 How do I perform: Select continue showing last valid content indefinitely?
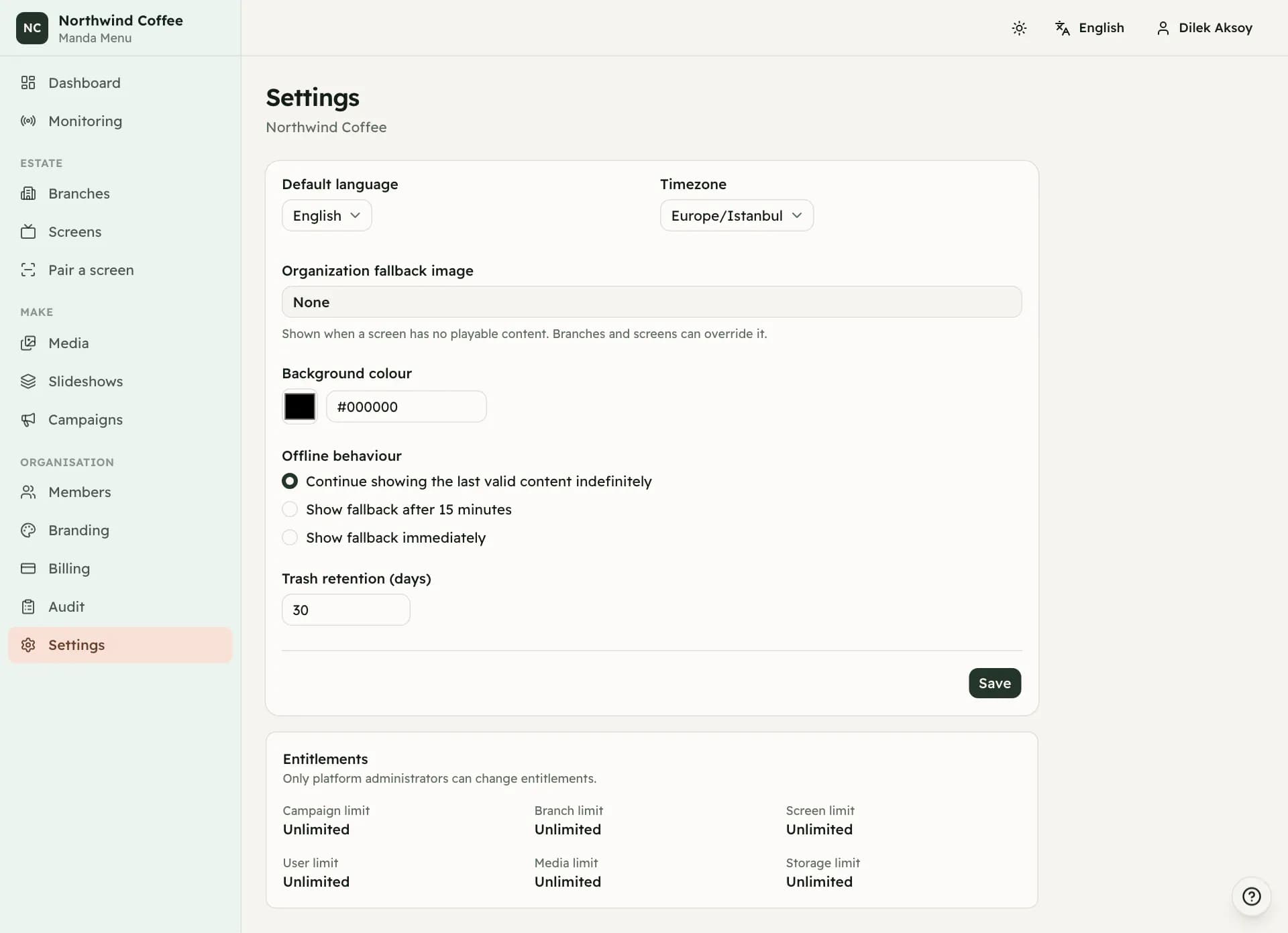pyautogui.click(x=290, y=481)
